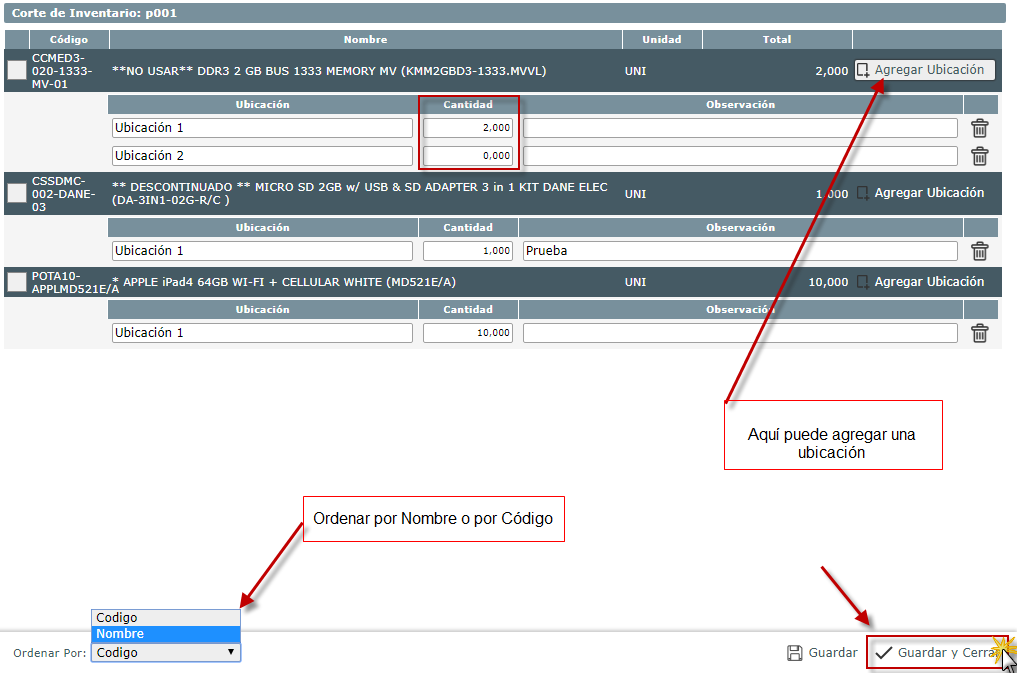Choose Nombre in the sort list

[166, 634]
